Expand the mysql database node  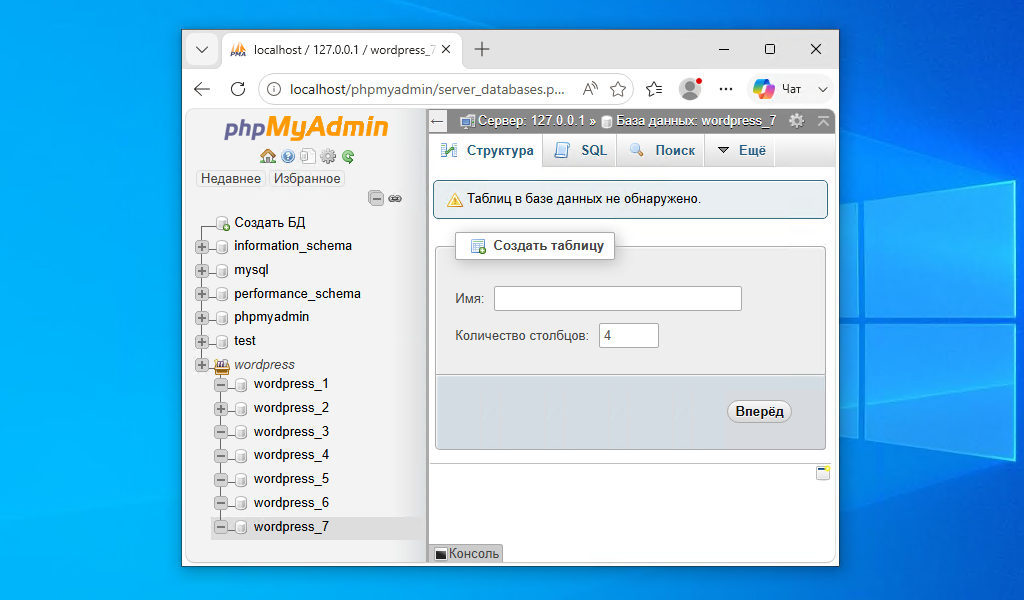(x=202, y=270)
